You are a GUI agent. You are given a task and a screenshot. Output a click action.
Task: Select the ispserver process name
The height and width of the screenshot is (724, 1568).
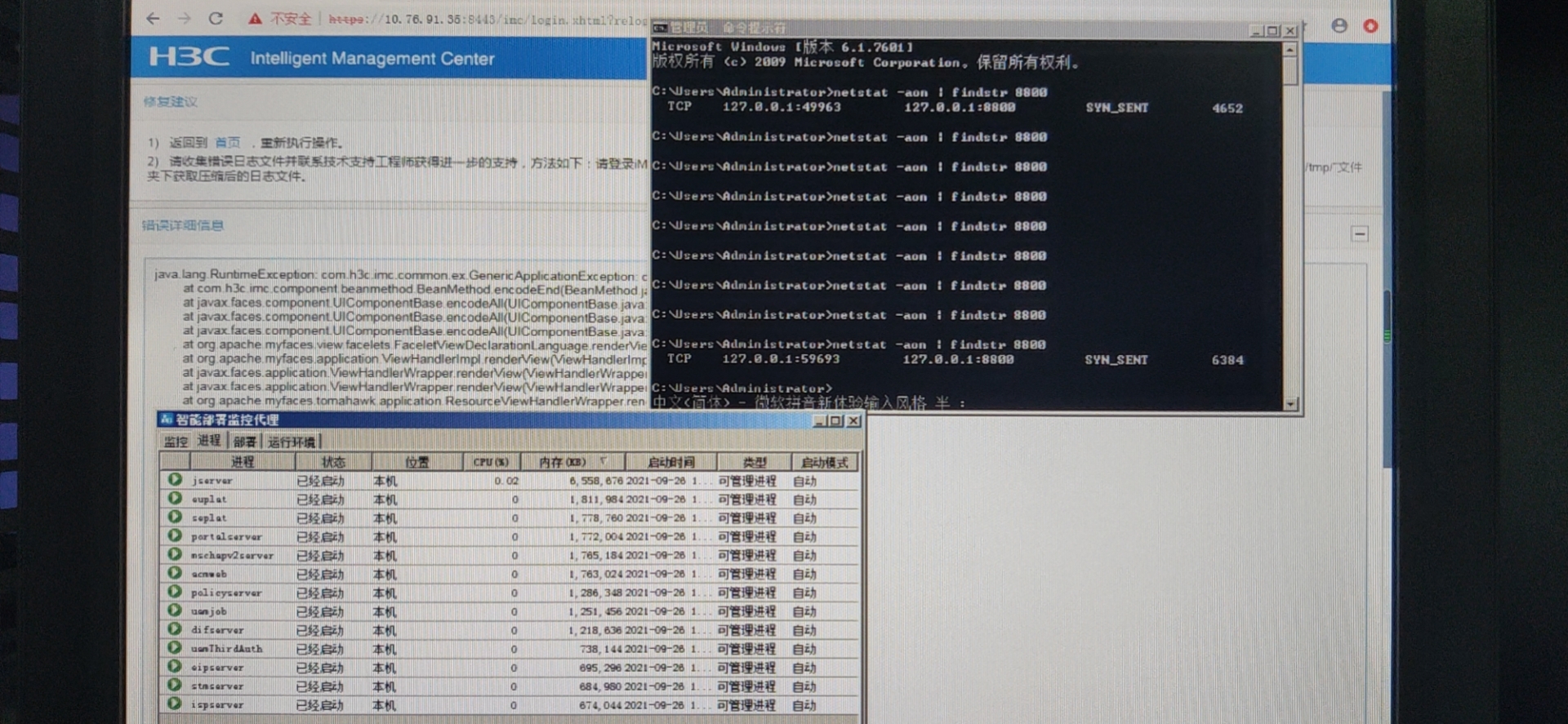coord(217,704)
